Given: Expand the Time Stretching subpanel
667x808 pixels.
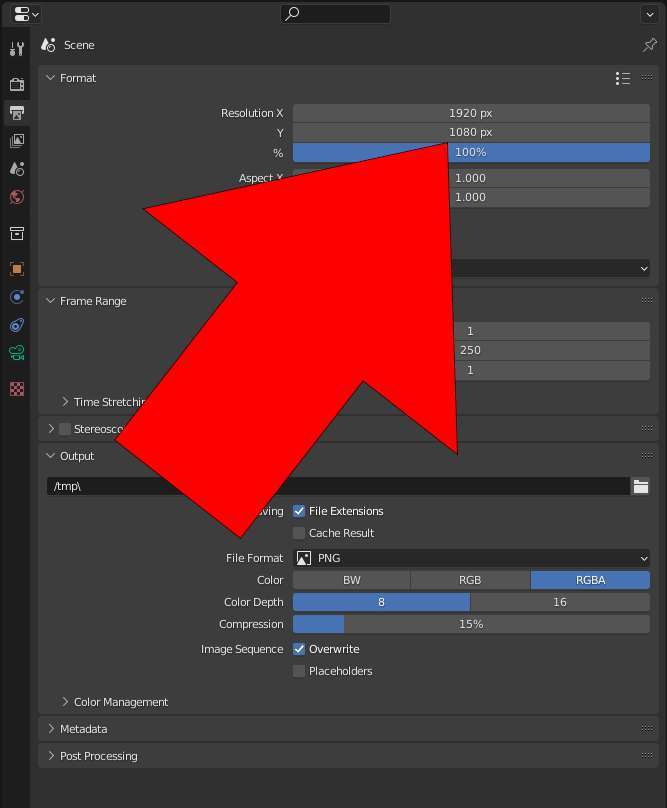Looking at the screenshot, I should [65, 401].
